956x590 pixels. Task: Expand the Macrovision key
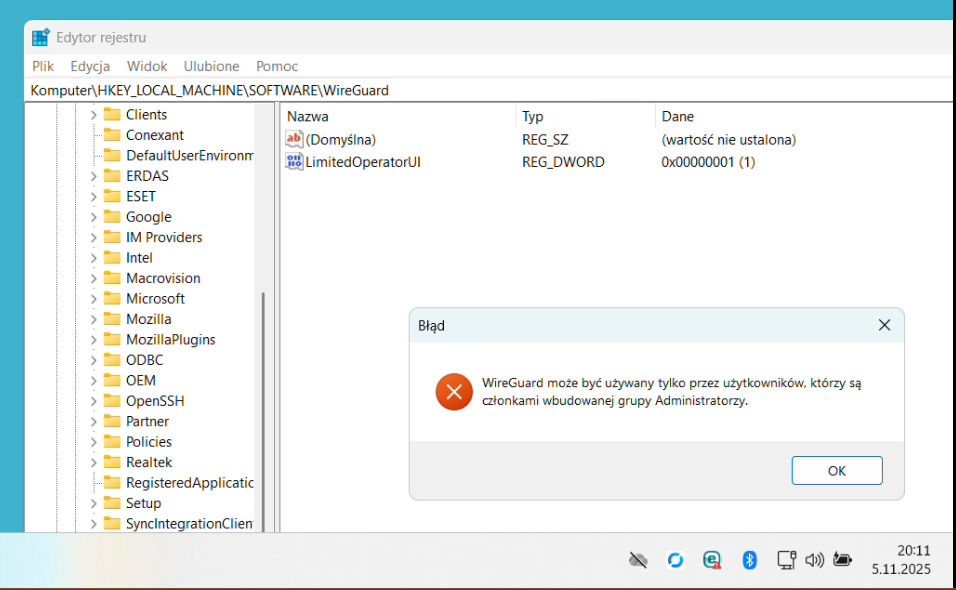(x=93, y=279)
